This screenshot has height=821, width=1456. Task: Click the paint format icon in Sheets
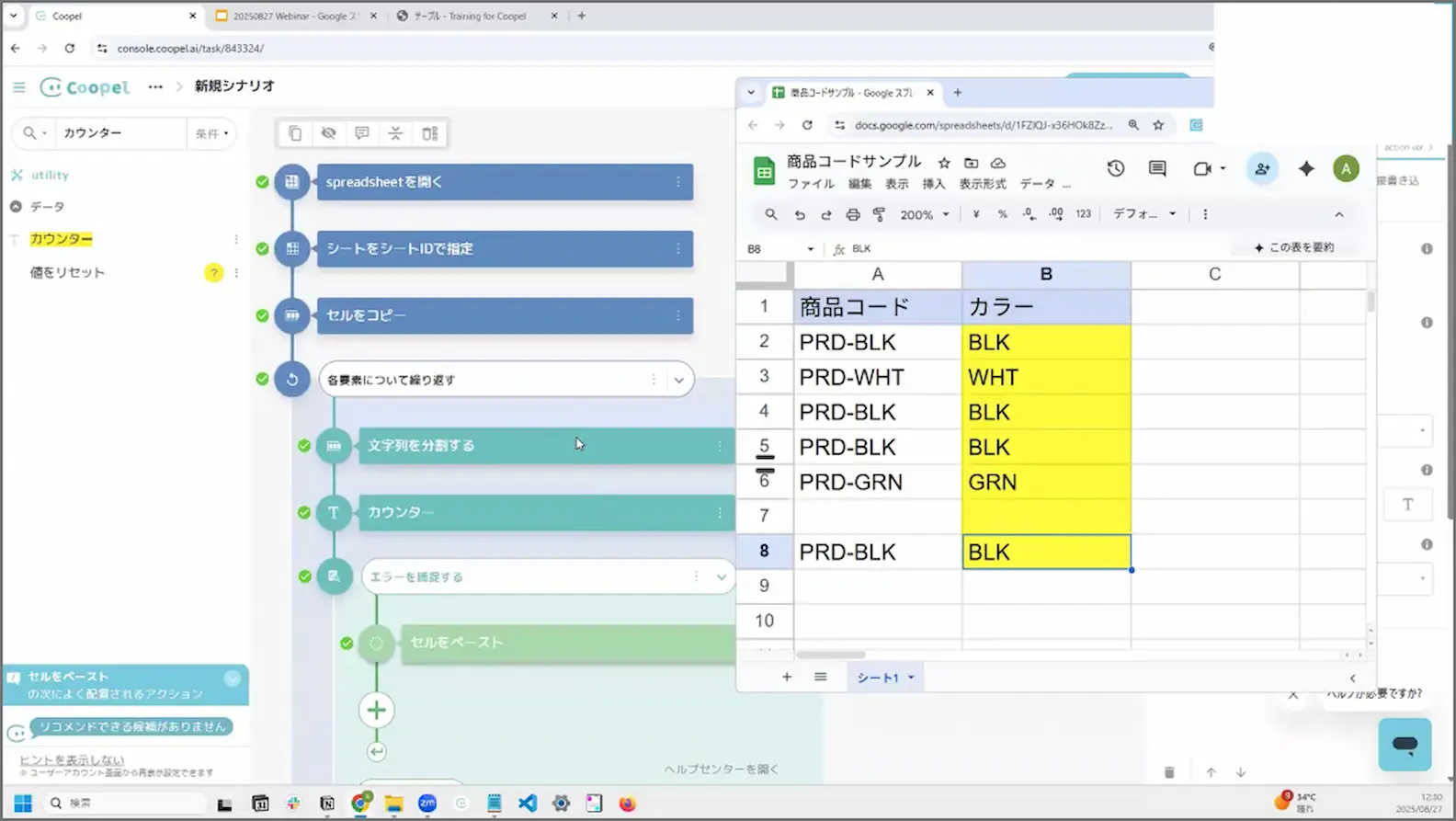[x=880, y=214]
